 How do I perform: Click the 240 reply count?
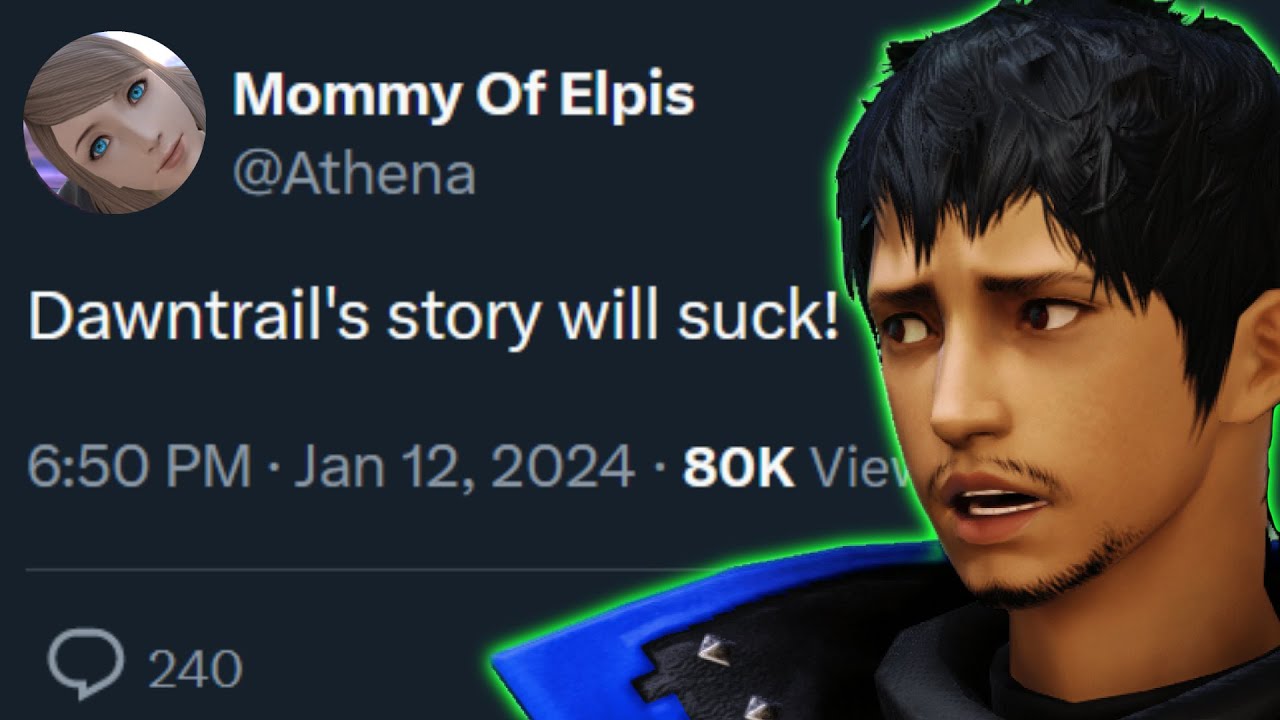(x=195, y=669)
